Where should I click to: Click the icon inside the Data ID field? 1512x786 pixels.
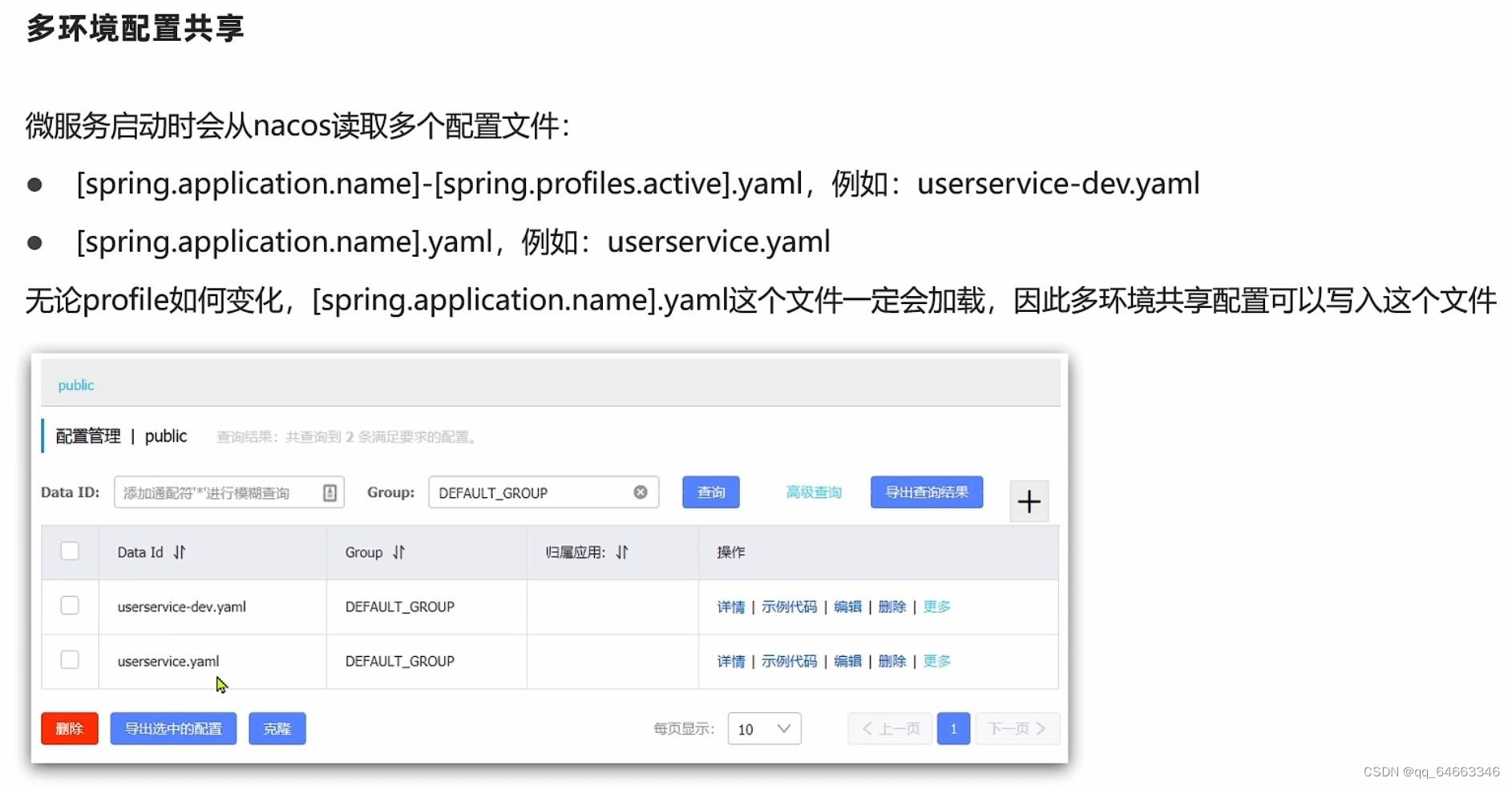point(329,493)
